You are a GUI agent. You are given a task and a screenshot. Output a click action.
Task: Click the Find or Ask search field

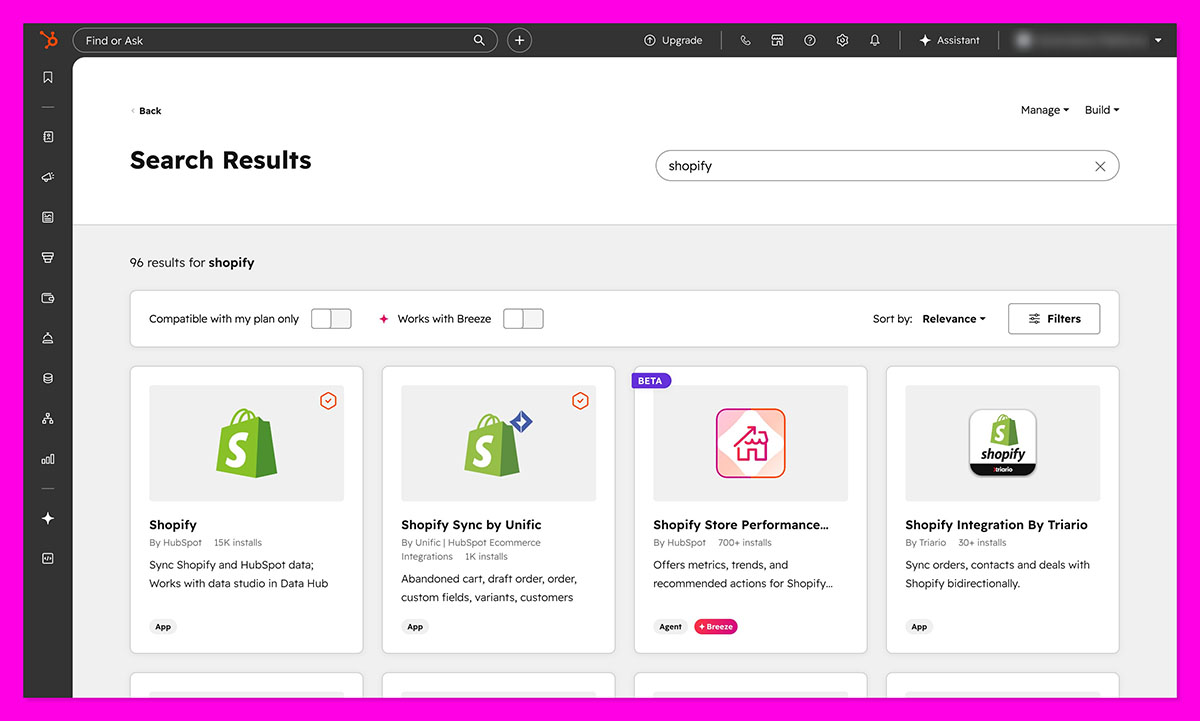click(x=285, y=40)
